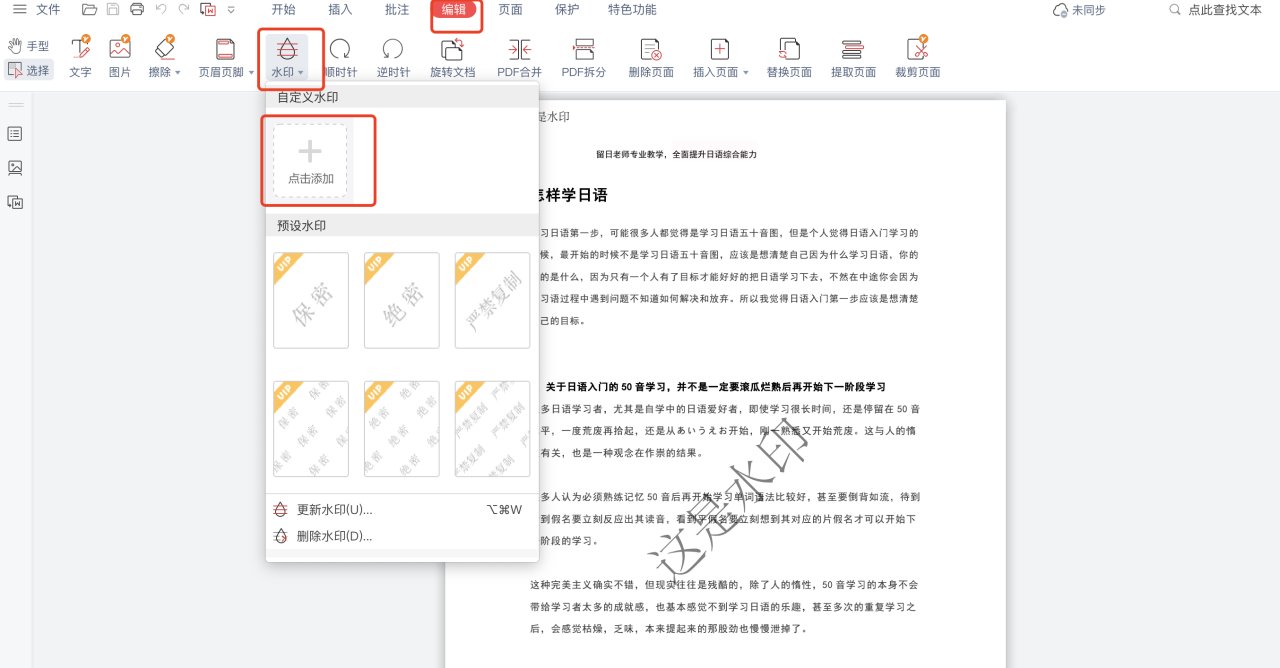
Task: Open the 提取页面 extract pages tool
Action: [x=852, y=55]
